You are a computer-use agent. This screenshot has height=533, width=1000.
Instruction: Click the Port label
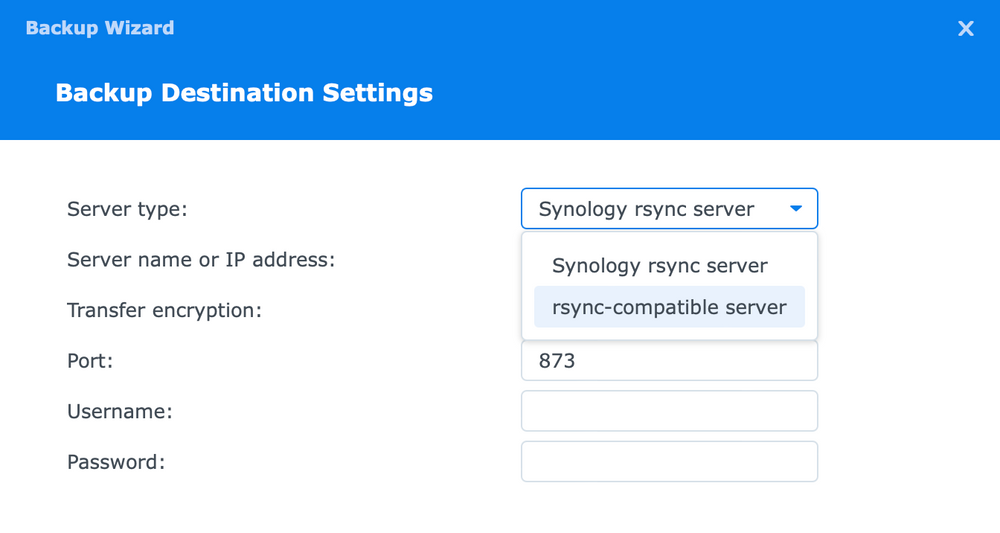[90, 361]
